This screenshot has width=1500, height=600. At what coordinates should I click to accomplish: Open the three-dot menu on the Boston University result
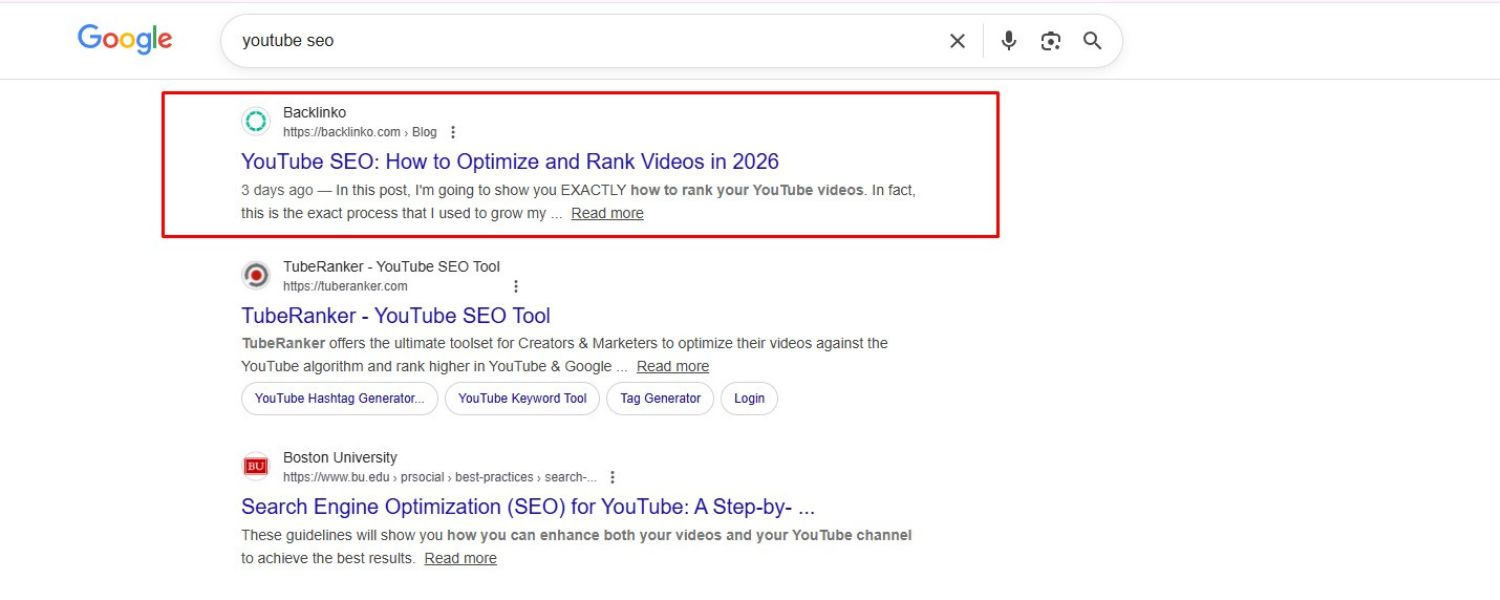click(611, 477)
